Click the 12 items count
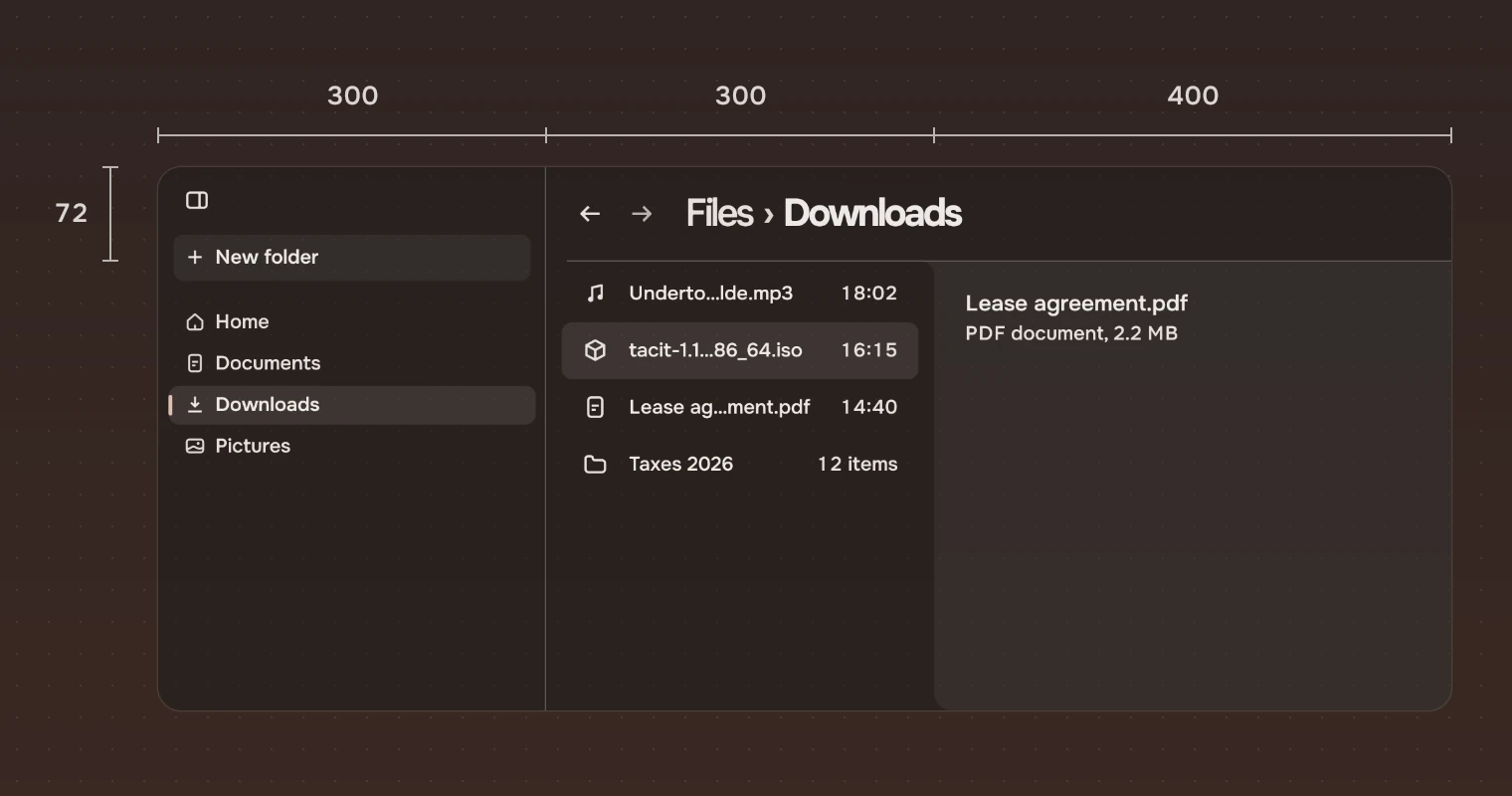Viewport: 1512px width, 796px height. coord(857,465)
